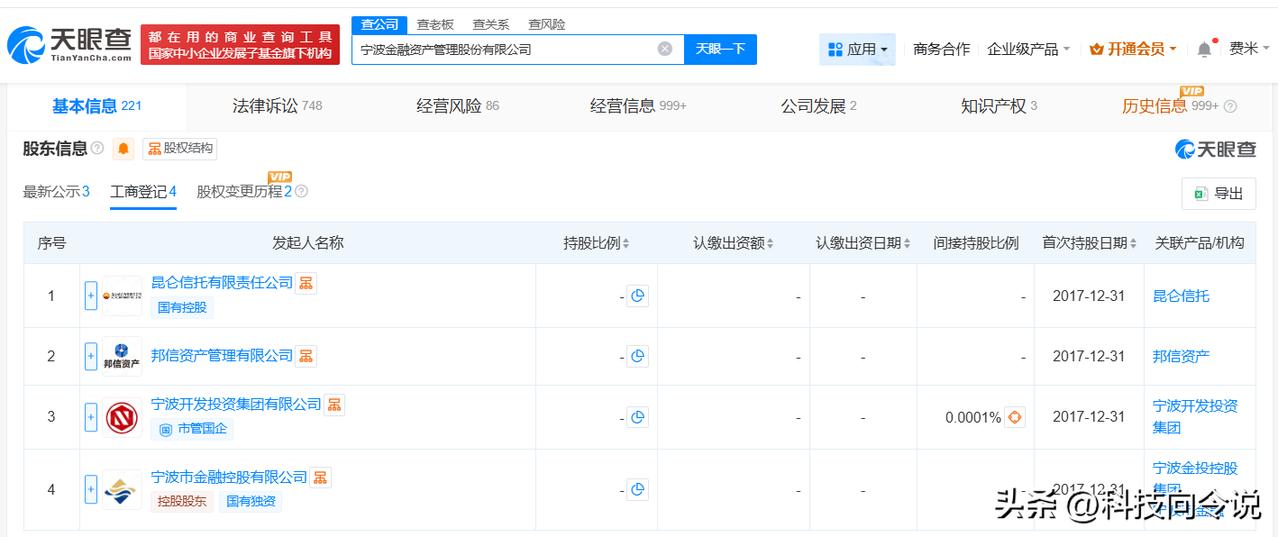Open the 昆仑信托有限责任公司 company link
The height and width of the screenshot is (537, 1278).
click(x=222, y=283)
